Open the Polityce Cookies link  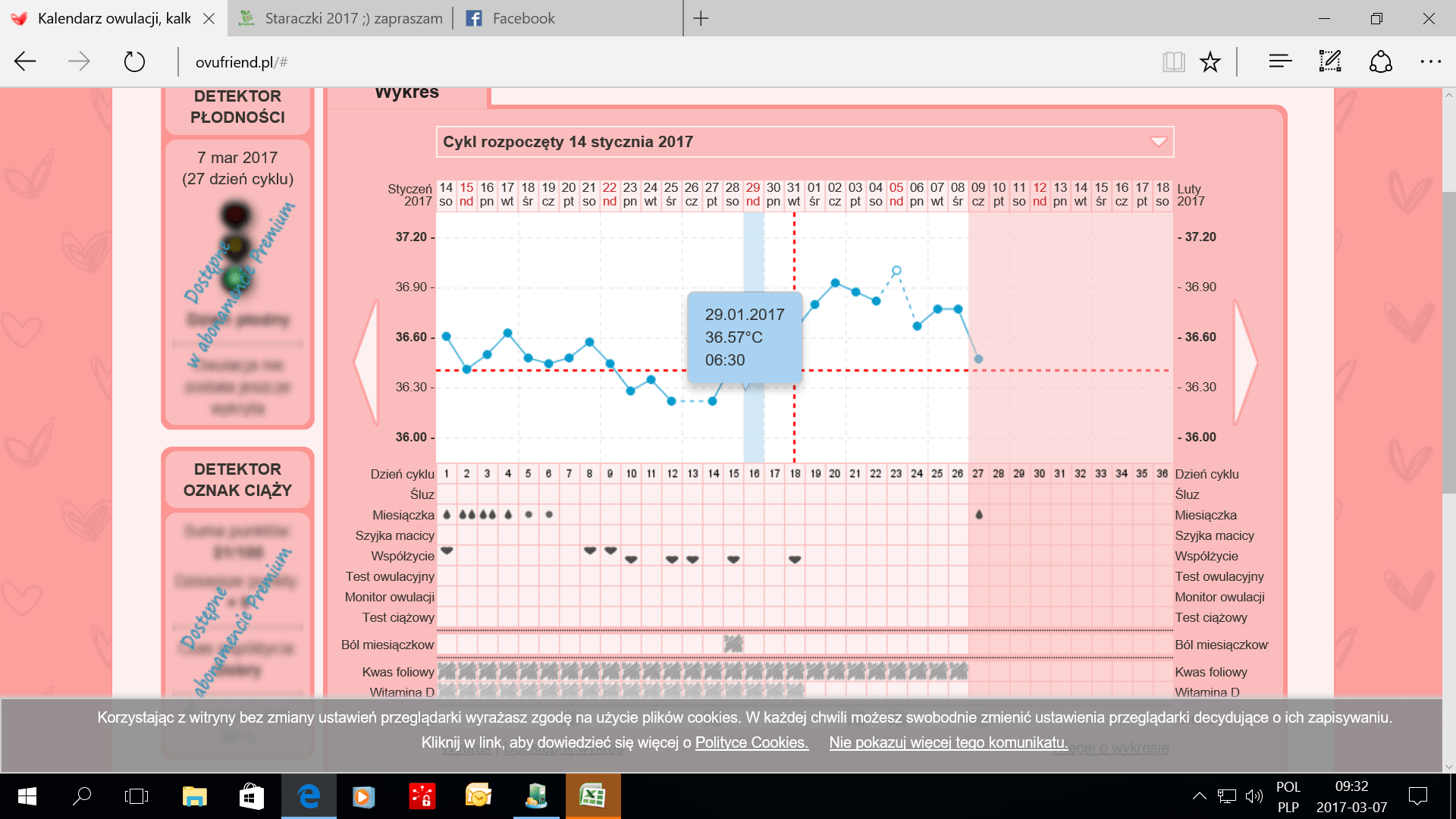point(752,742)
